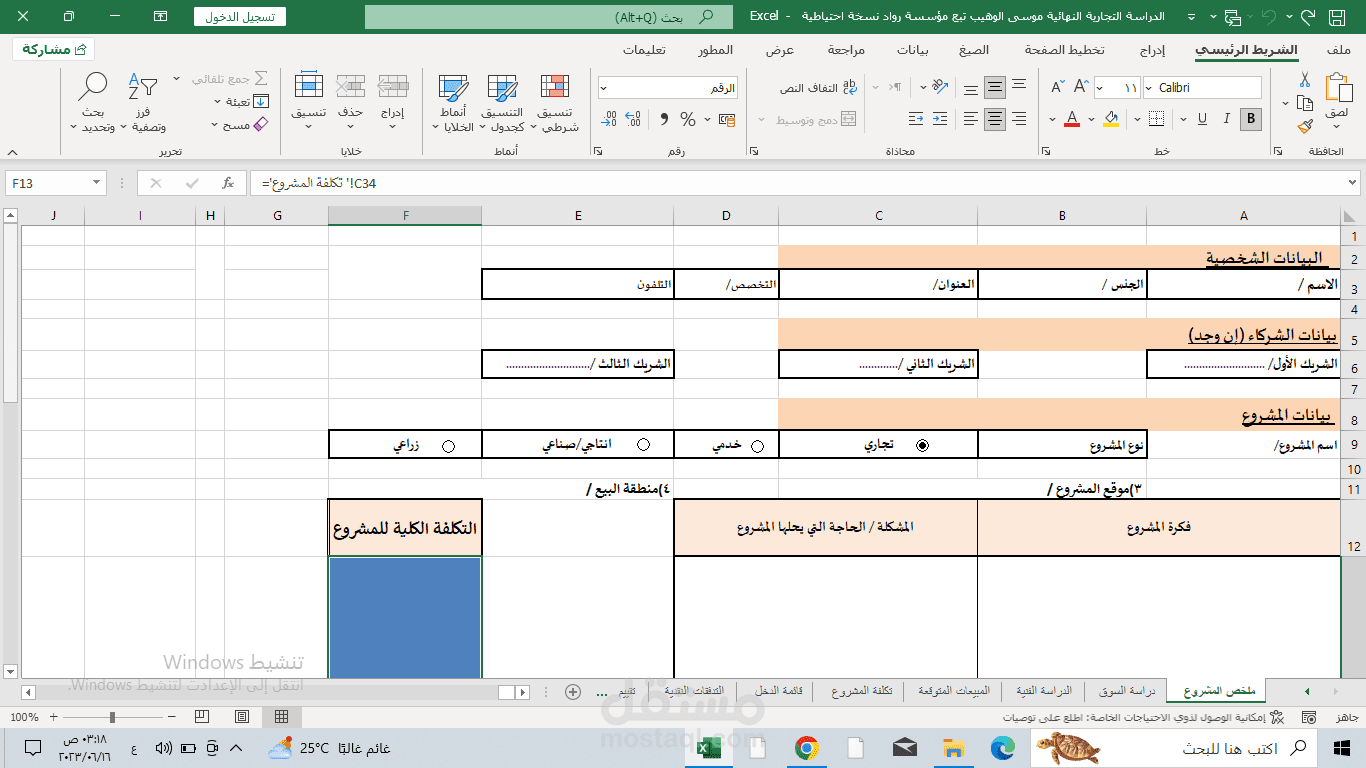The image size is (1366, 768).
Task: Apply the yellow fill color bucket
Action: click(x=1112, y=119)
